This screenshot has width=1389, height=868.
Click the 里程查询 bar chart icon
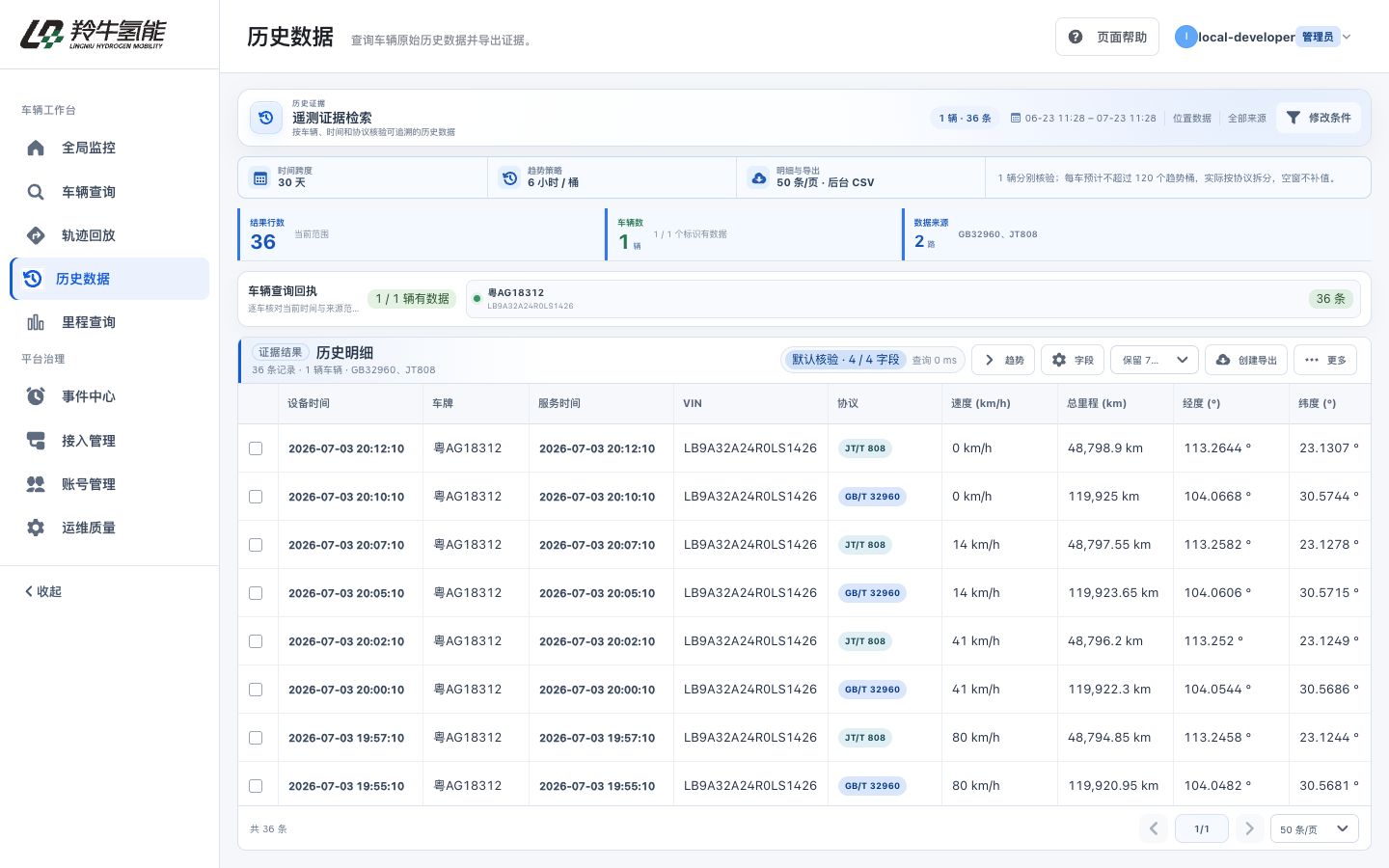coord(36,322)
